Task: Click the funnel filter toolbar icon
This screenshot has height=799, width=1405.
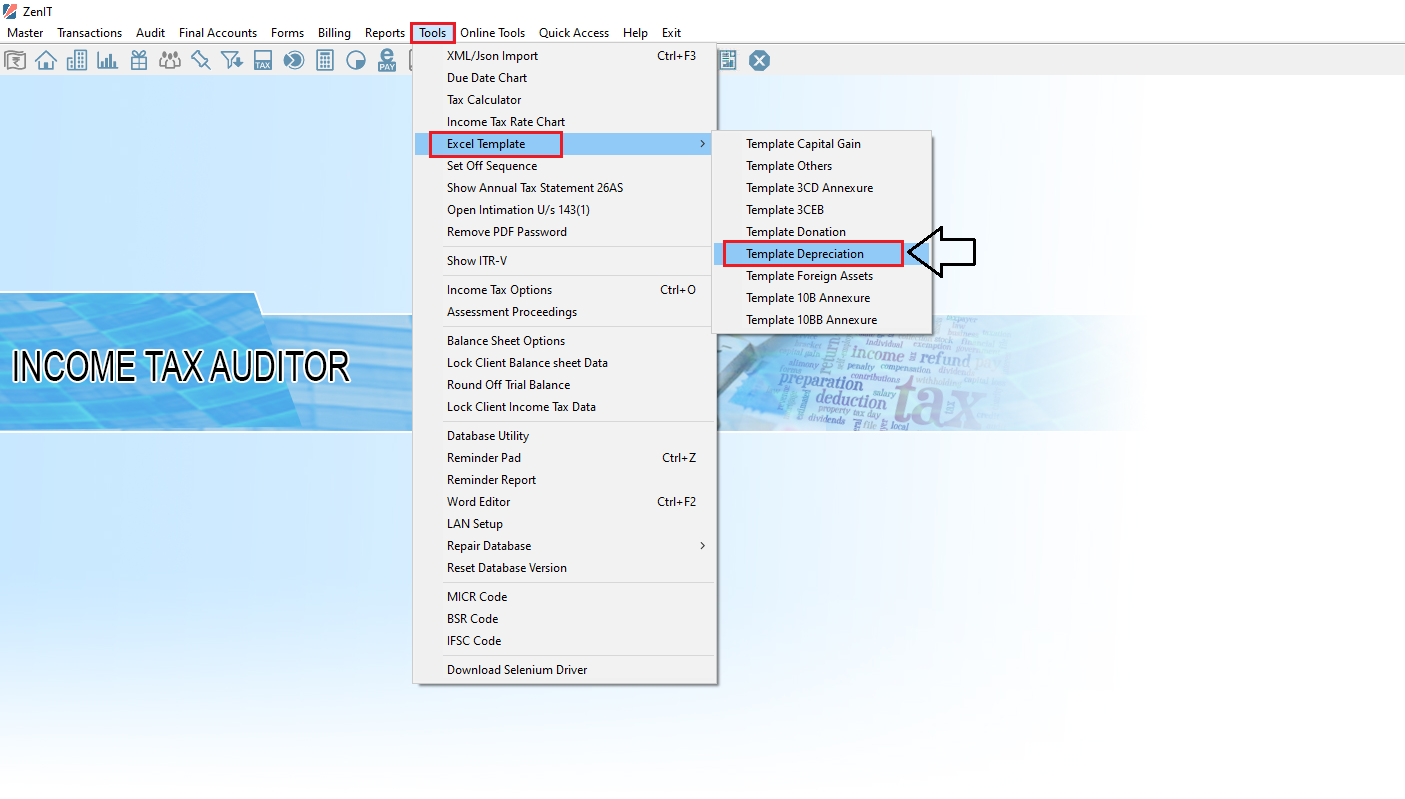Action: tap(232, 61)
